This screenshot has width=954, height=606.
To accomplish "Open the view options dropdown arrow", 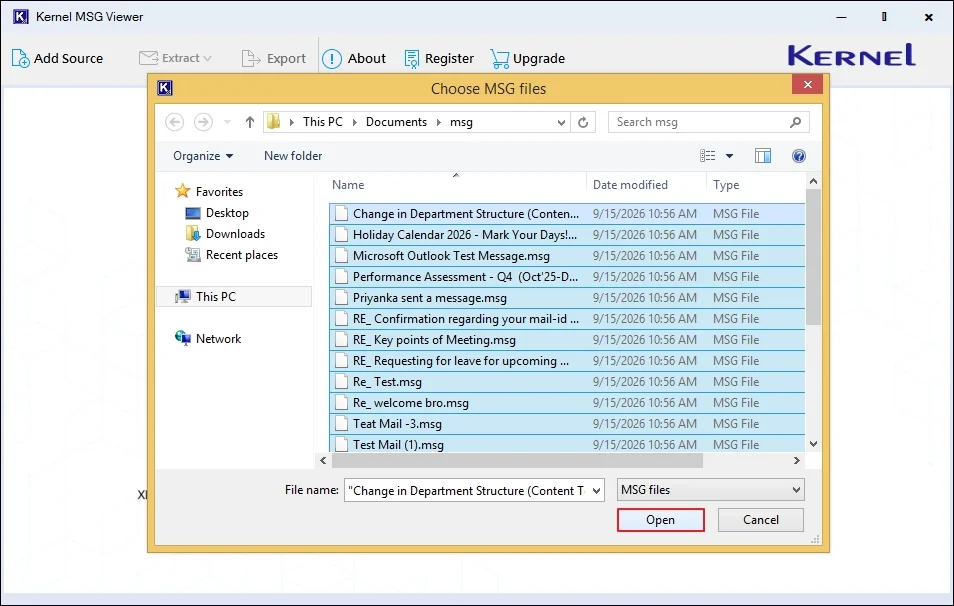I will [x=729, y=156].
